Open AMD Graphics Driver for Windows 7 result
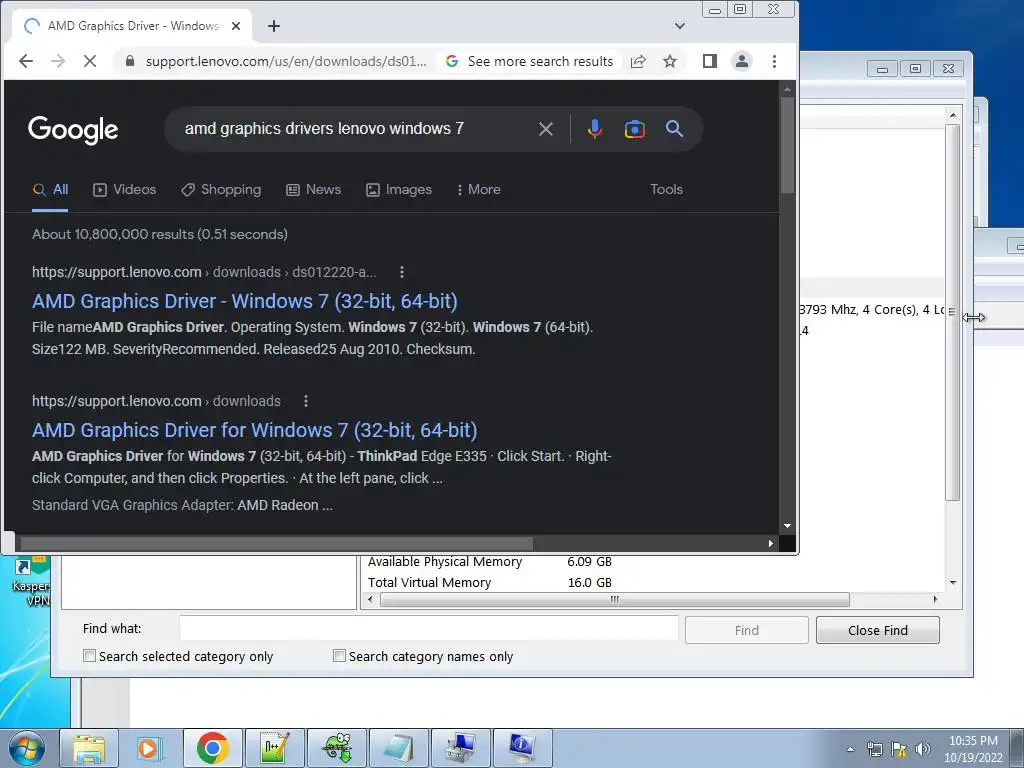Image resolution: width=1024 pixels, height=768 pixels. point(255,430)
